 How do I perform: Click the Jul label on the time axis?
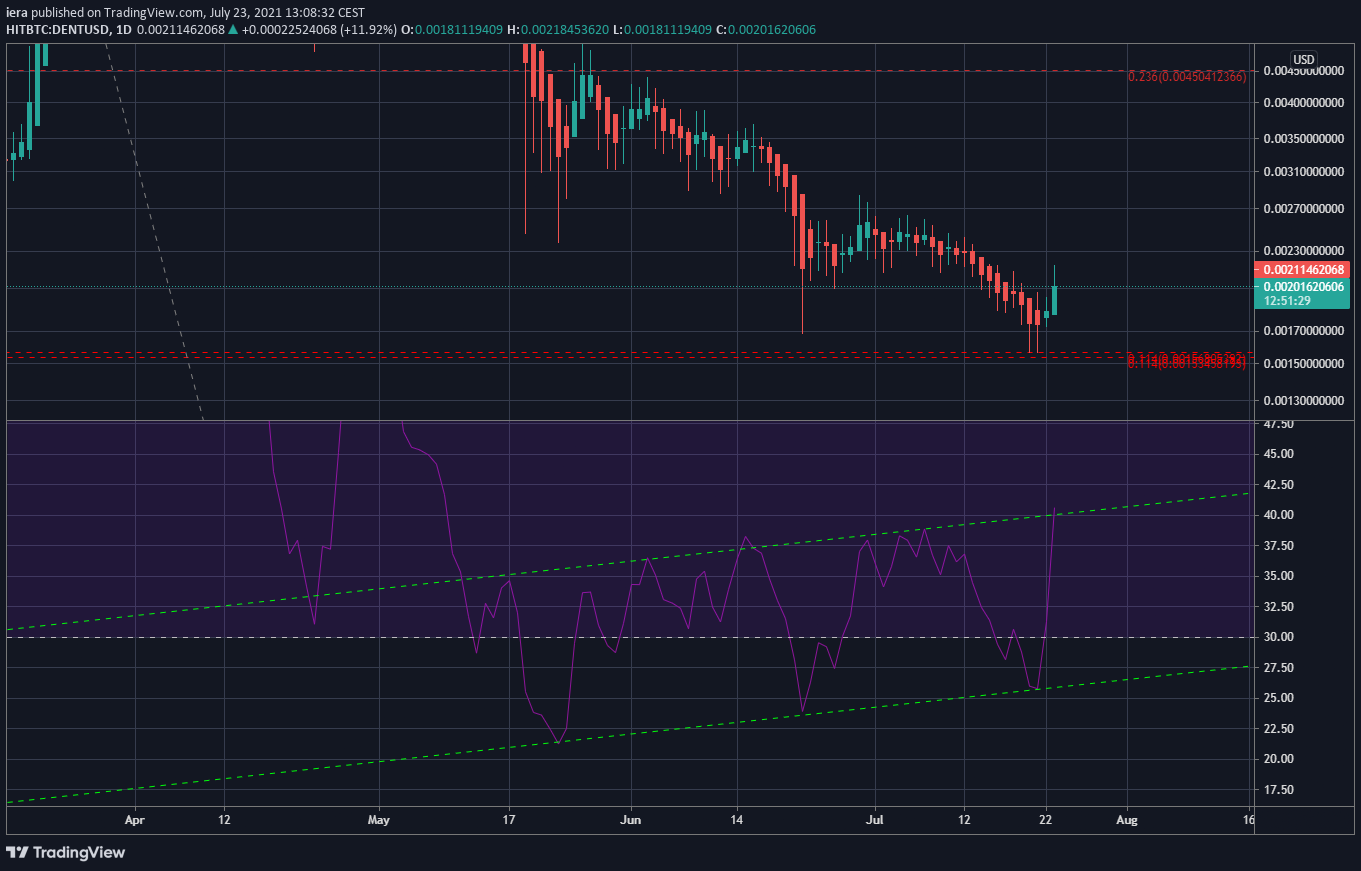(876, 820)
